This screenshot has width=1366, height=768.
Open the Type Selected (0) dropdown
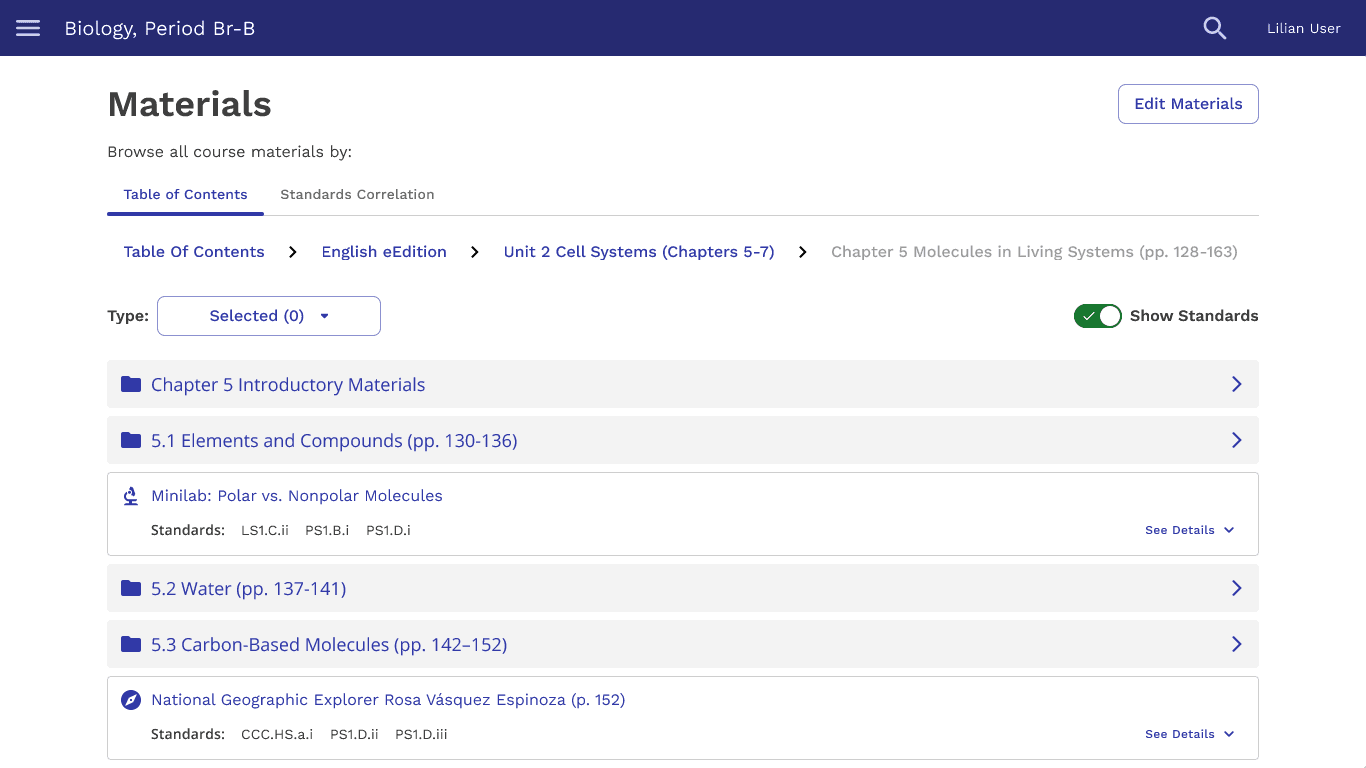(268, 315)
